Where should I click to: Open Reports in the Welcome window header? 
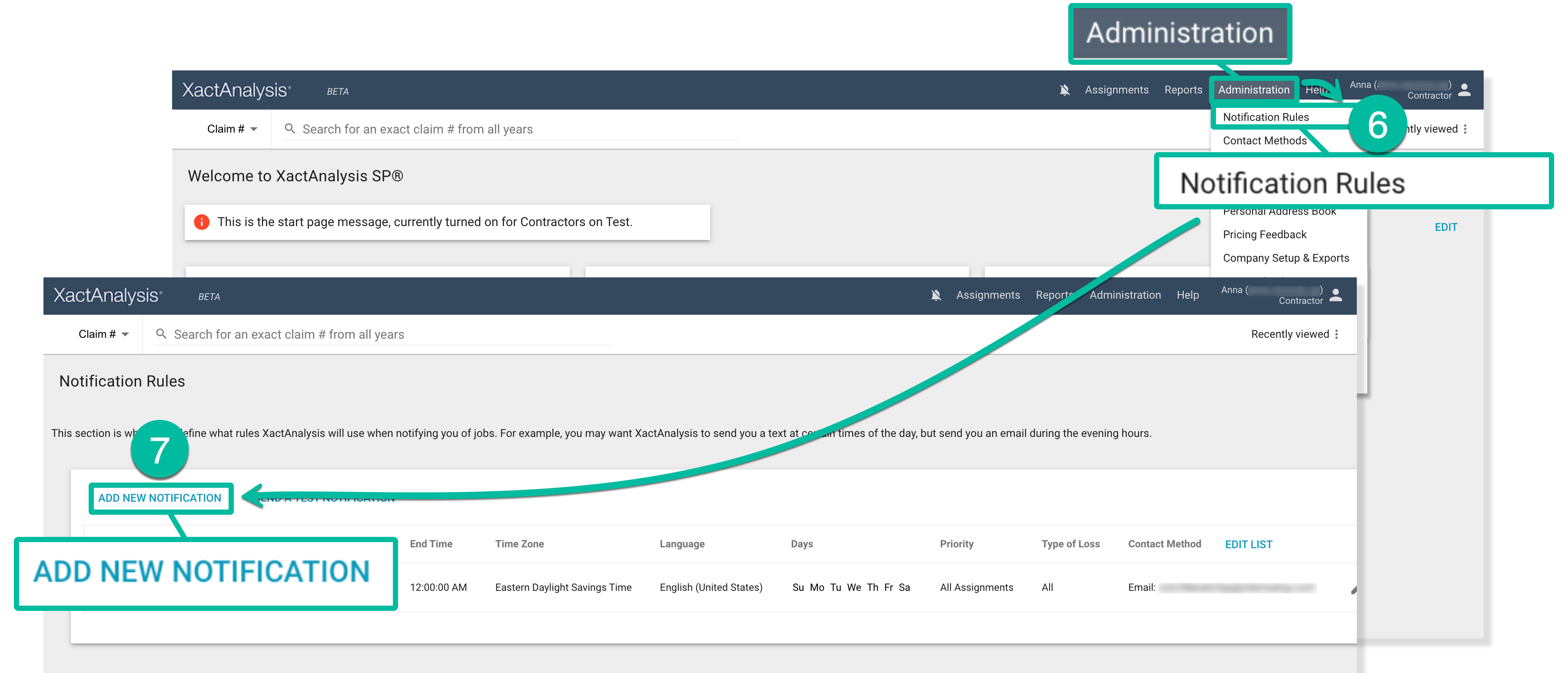pos(1183,90)
